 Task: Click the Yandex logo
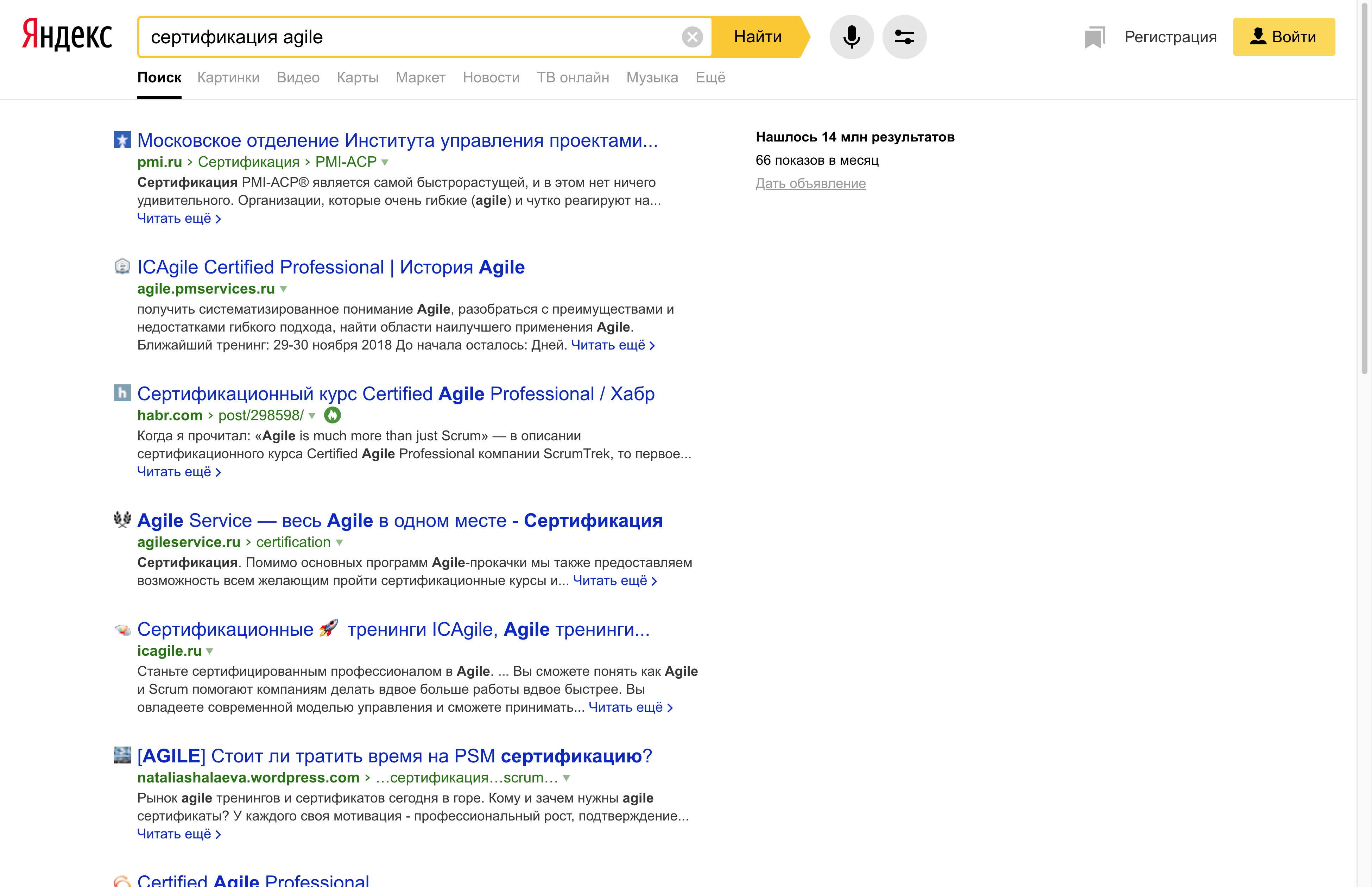pyautogui.click(x=67, y=34)
